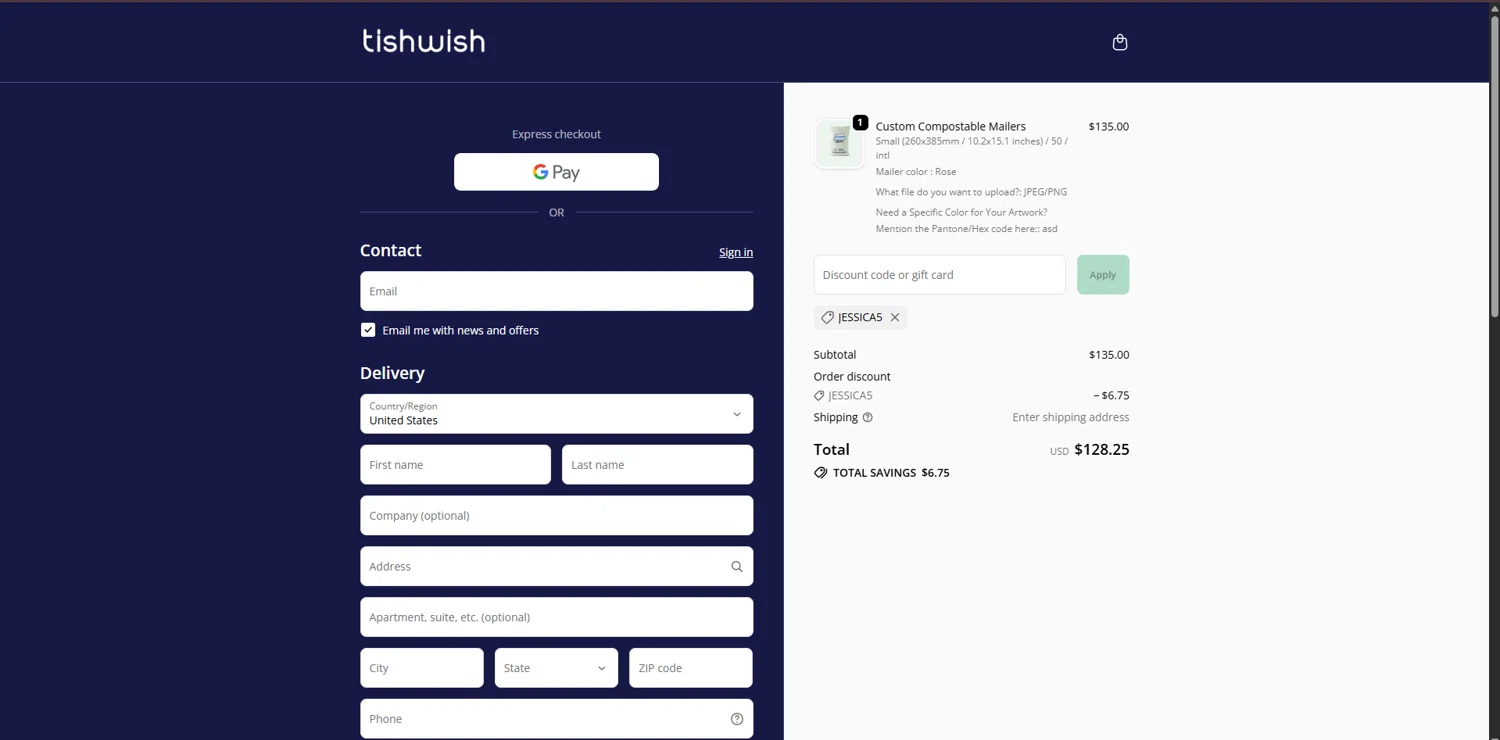Click the Phone input field

[x=556, y=719]
